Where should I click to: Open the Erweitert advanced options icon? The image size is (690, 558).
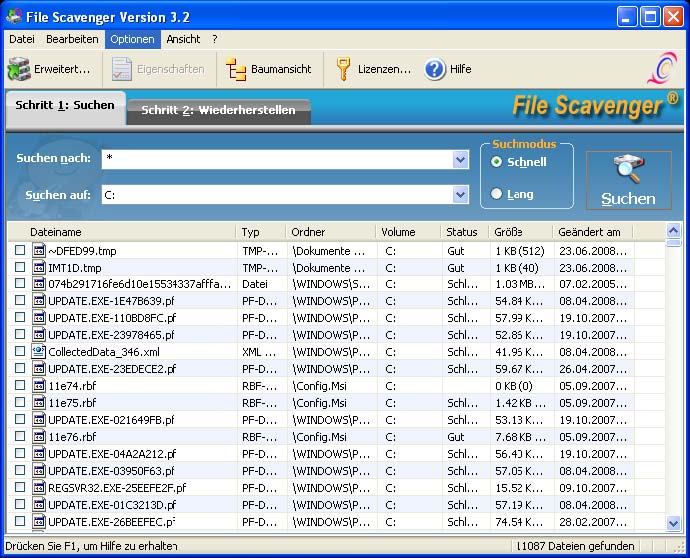click(x=18, y=69)
